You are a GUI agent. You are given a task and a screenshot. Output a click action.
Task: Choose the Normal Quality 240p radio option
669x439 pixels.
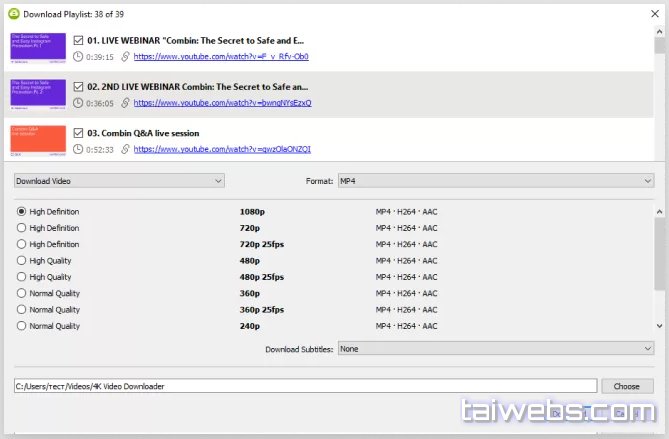(21, 325)
